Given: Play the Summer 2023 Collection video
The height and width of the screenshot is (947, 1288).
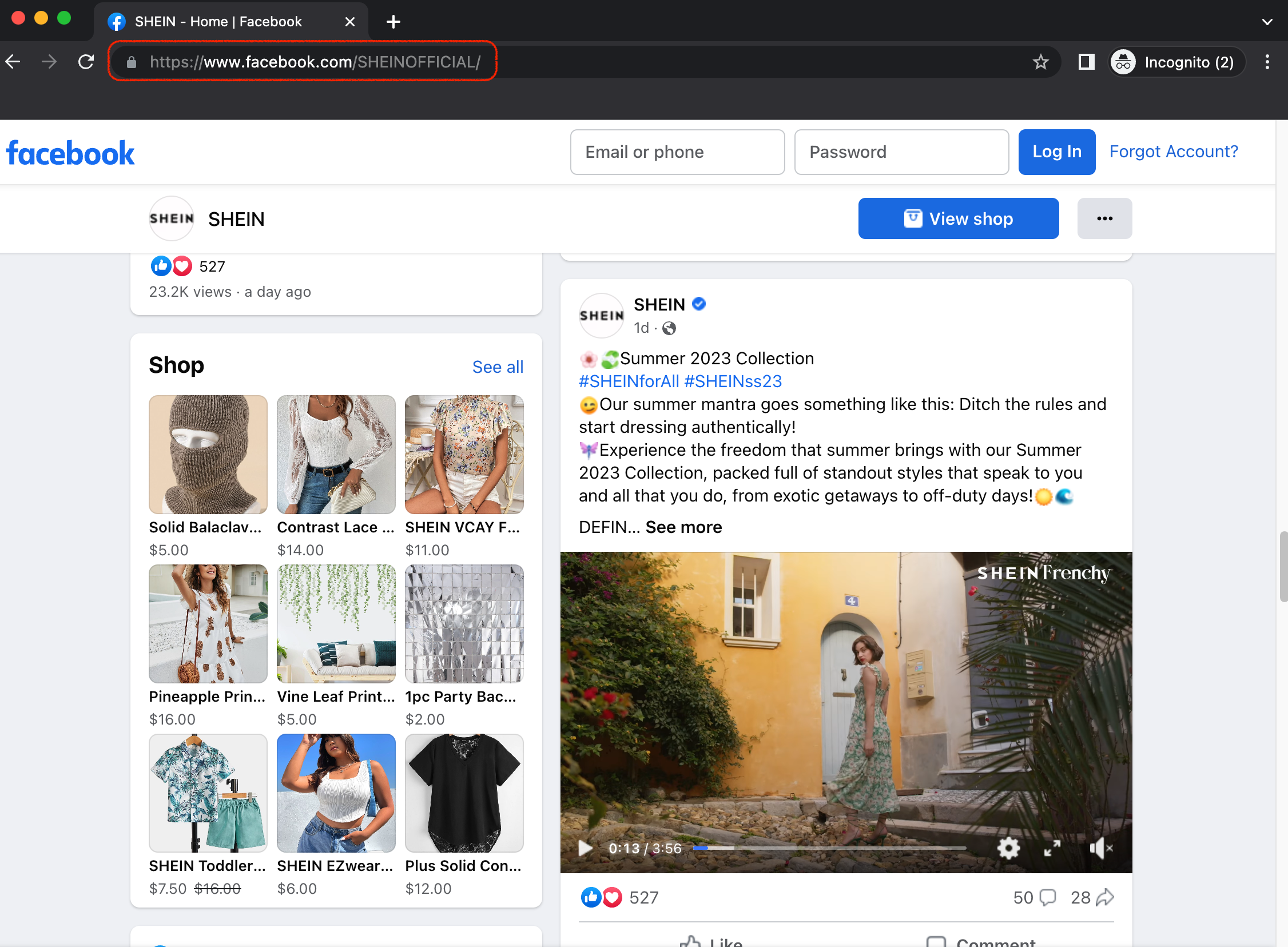Looking at the screenshot, I should click(x=585, y=848).
